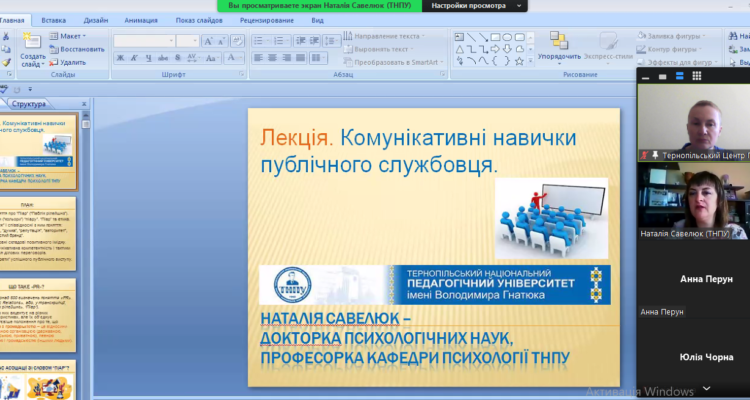Open the Дизайн ribbon tab

pyautogui.click(x=96, y=20)
